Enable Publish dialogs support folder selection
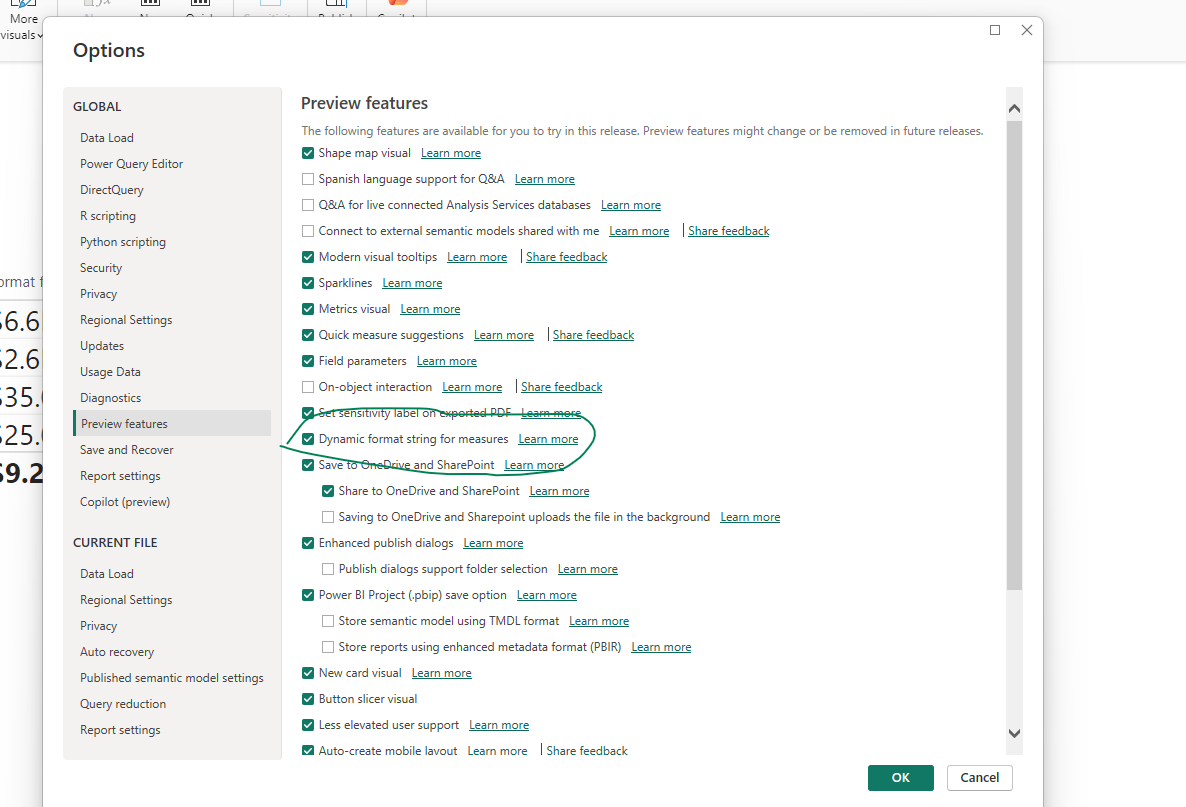1186x807 pixels. pos(328,569)
